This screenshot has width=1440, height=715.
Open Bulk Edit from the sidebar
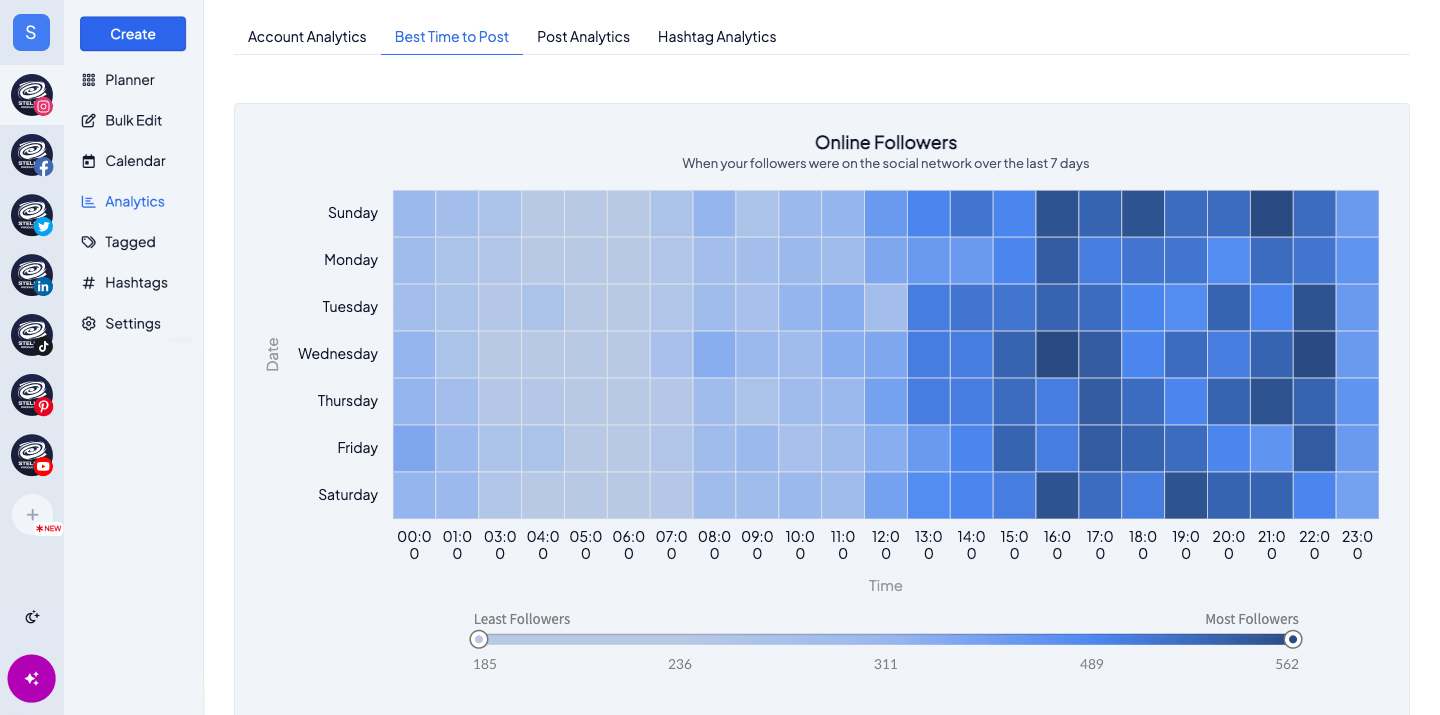pos(131,120)
